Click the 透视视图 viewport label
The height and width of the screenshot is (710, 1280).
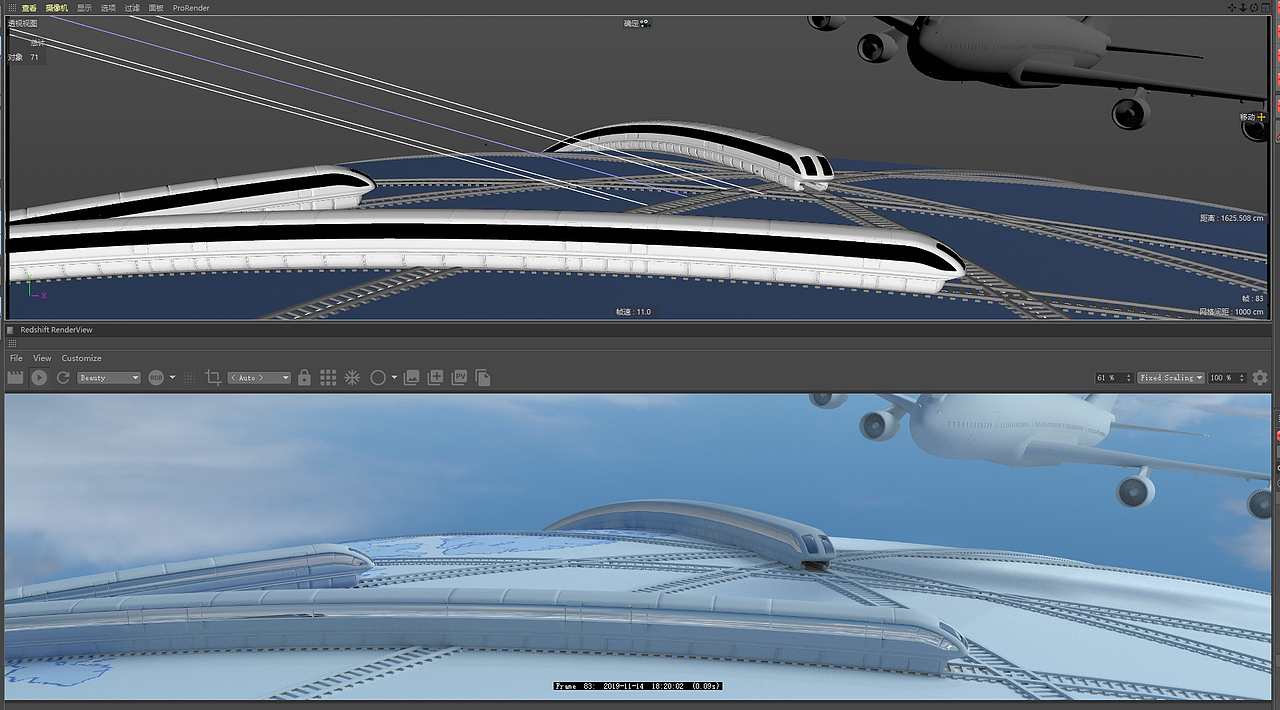[23, 23]
